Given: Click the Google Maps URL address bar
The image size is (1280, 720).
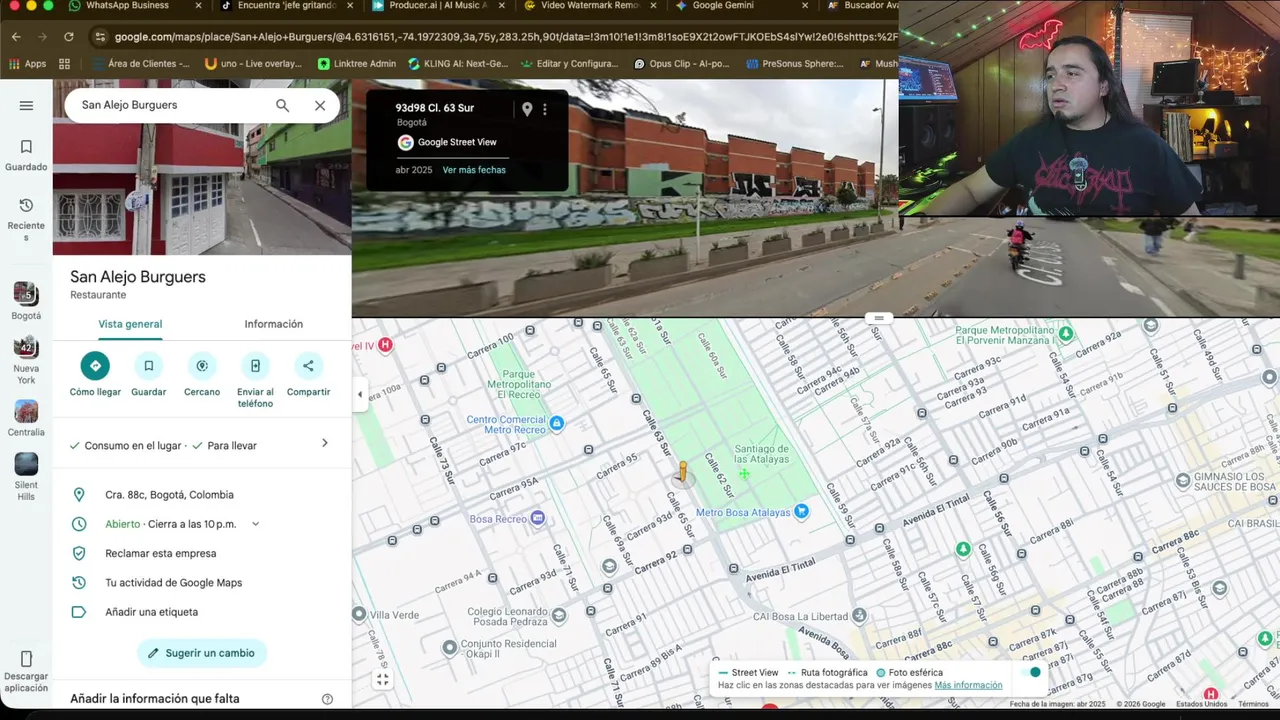Looking at the screenshot, I should (505, 37).
